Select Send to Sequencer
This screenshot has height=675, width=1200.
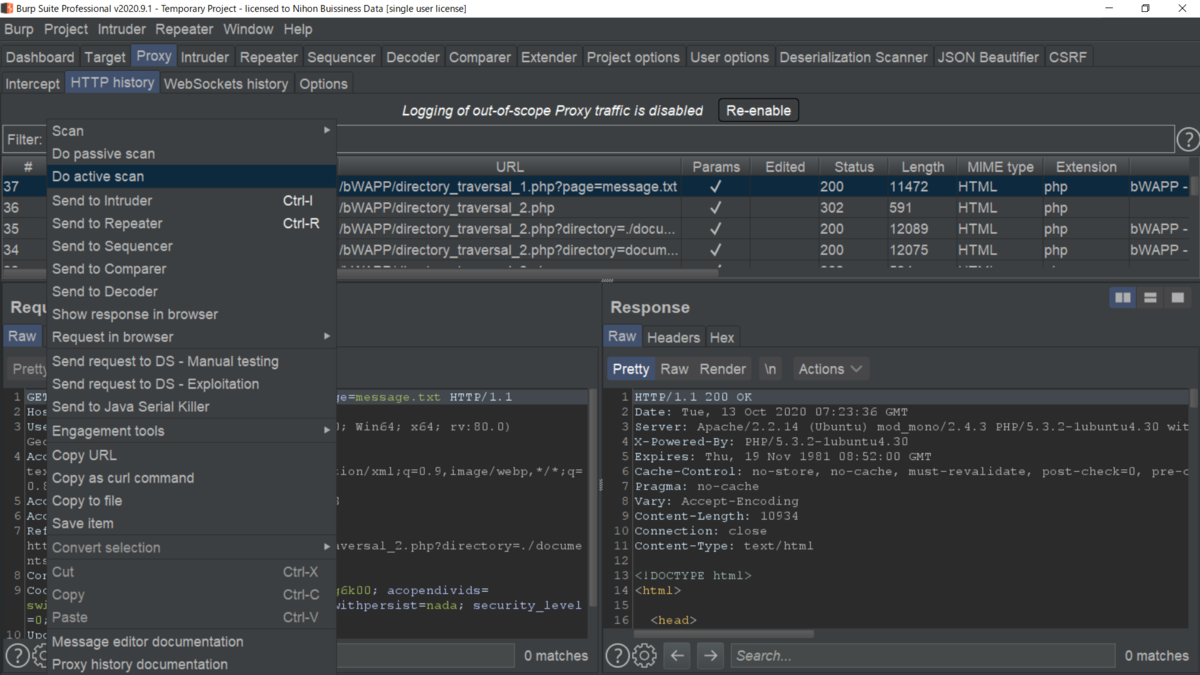(191, 246)
